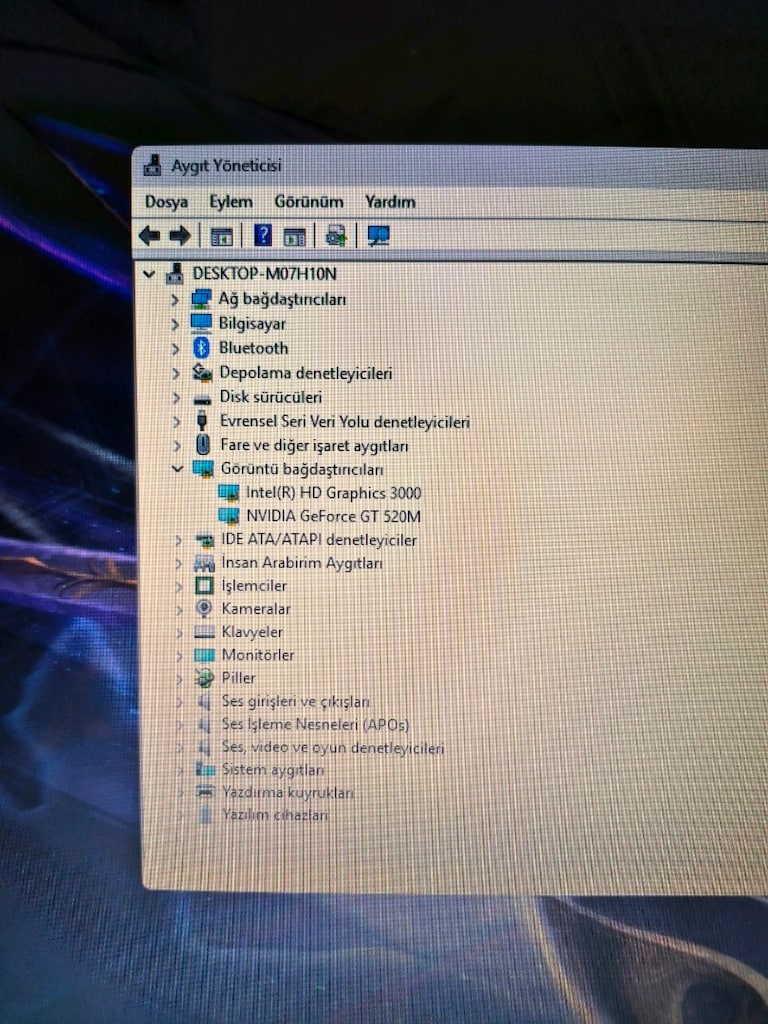Click the show/hide console tree toolbar icon
Viewport: 768px width, 1024px height.
coord(222,236)
